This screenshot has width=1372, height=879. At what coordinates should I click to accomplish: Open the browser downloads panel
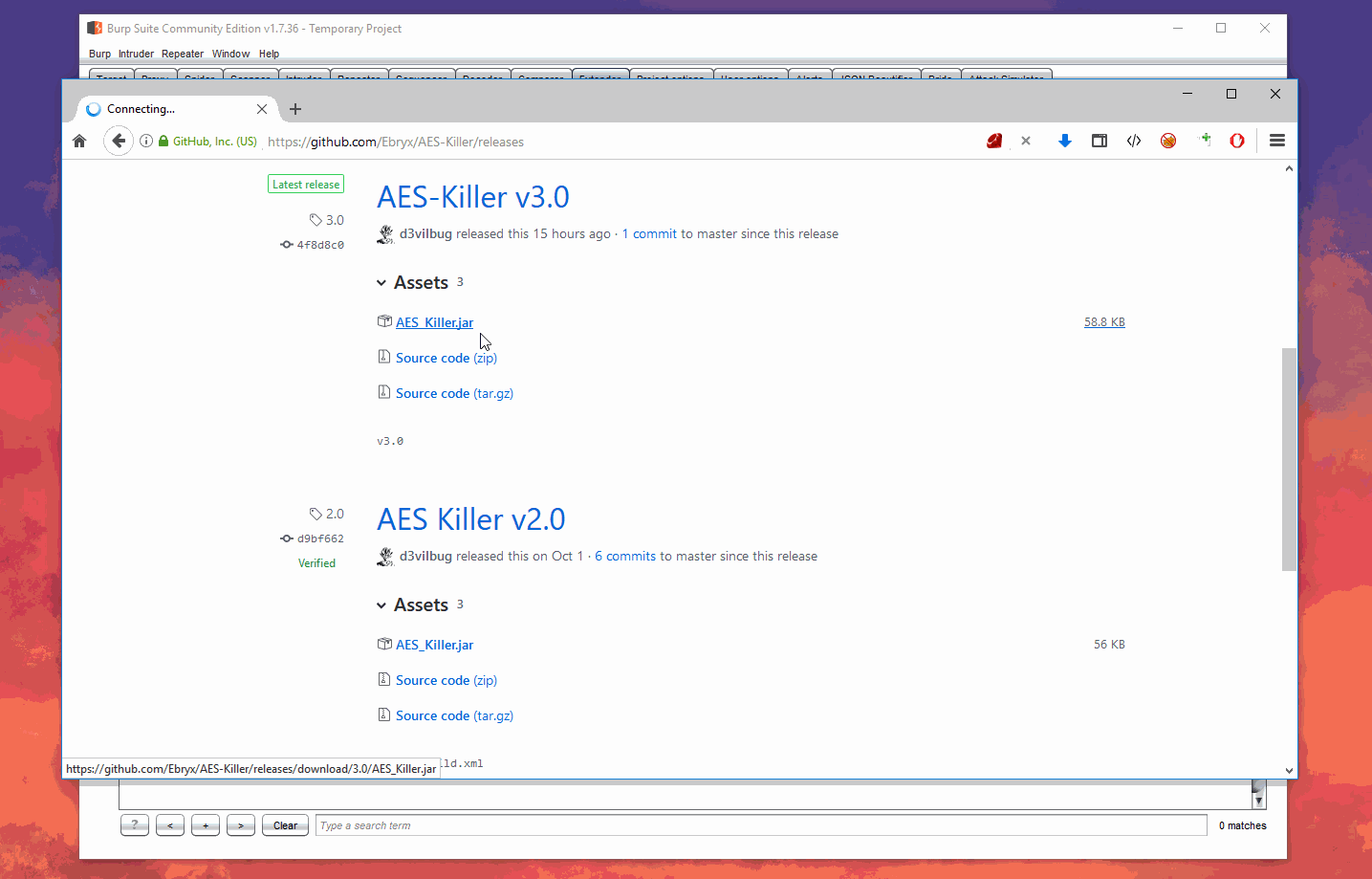1064,141
